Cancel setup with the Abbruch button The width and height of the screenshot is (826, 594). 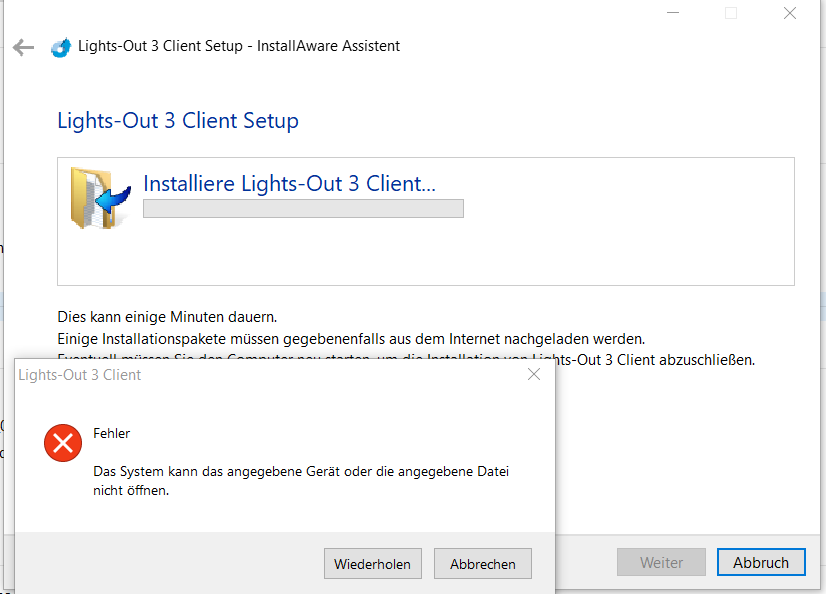pos(760,563)
